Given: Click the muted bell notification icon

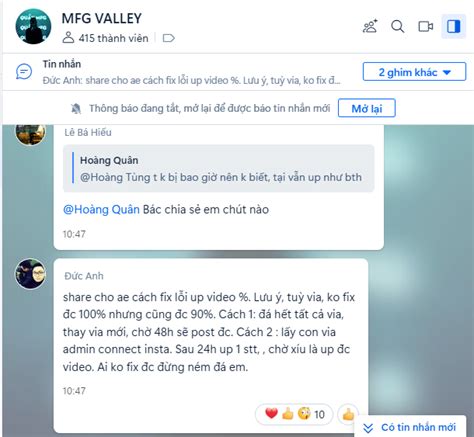Looking at the screenshot, I should (76, 108).
